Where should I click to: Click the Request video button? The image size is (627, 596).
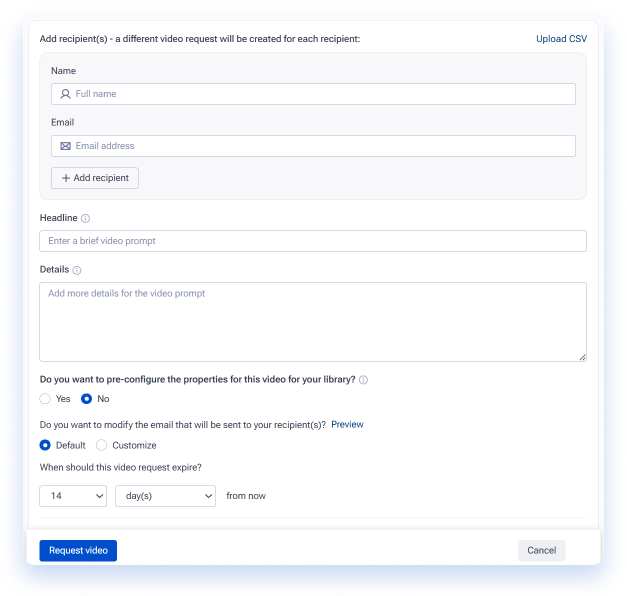pyautogui.click(x=78, y=551)
